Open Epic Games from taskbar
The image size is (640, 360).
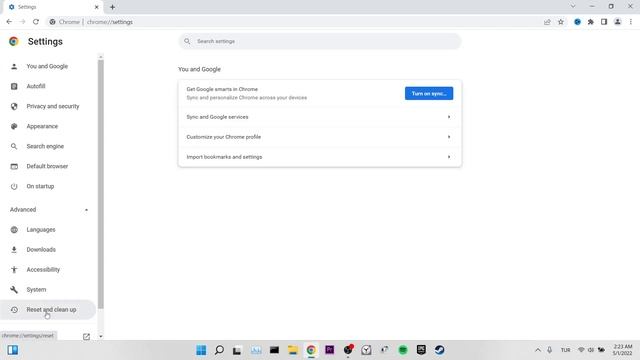point(421,350)
